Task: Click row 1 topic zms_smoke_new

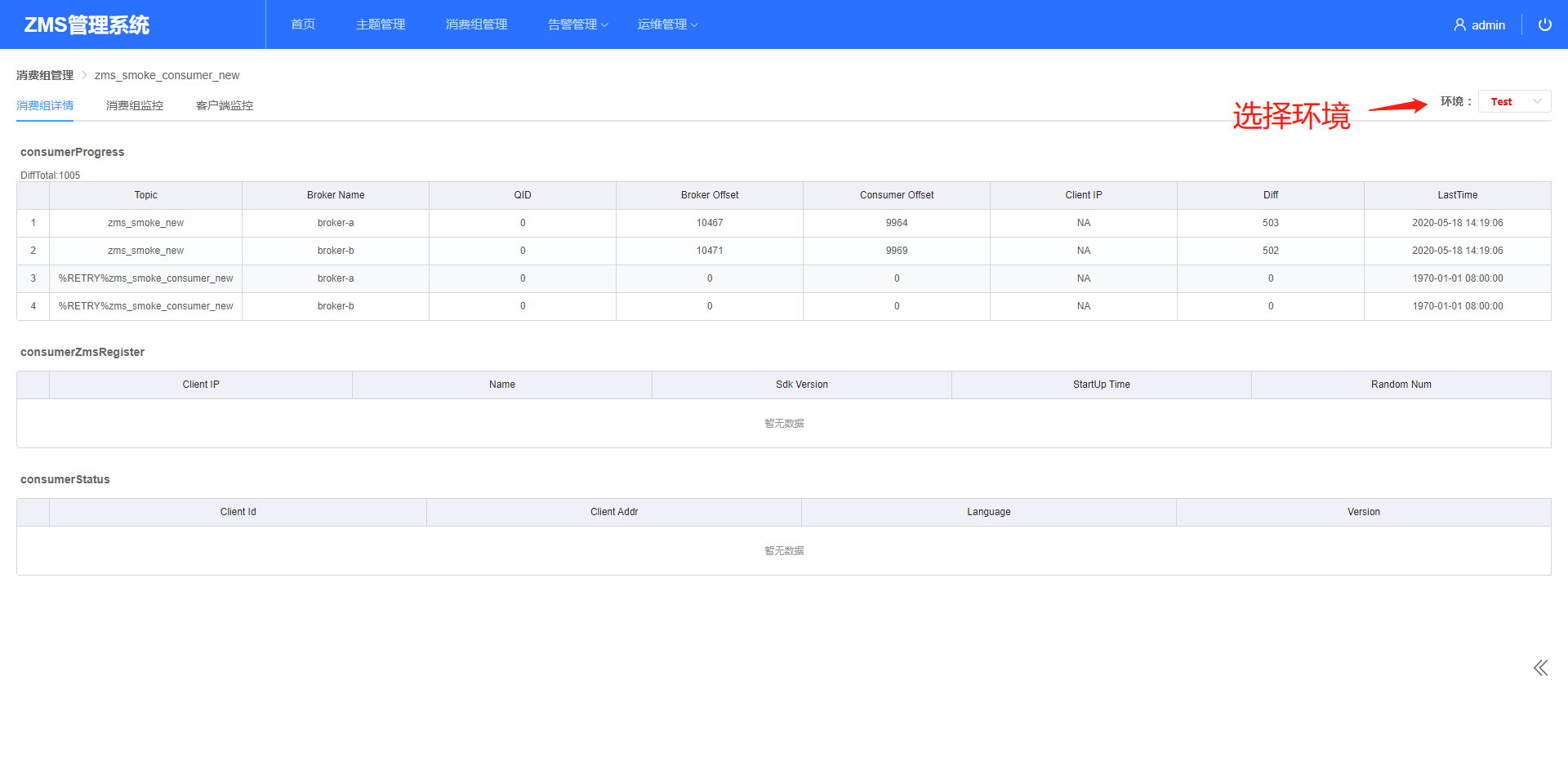Action: pyautogui.click(x=145, y=223)
